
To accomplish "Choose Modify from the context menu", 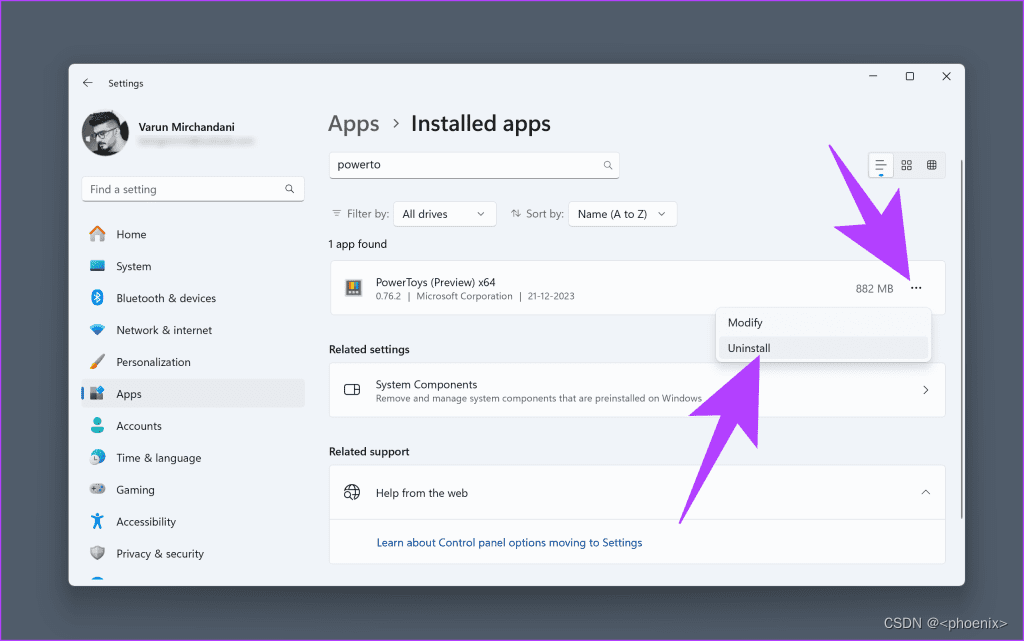I will (823, 322).
